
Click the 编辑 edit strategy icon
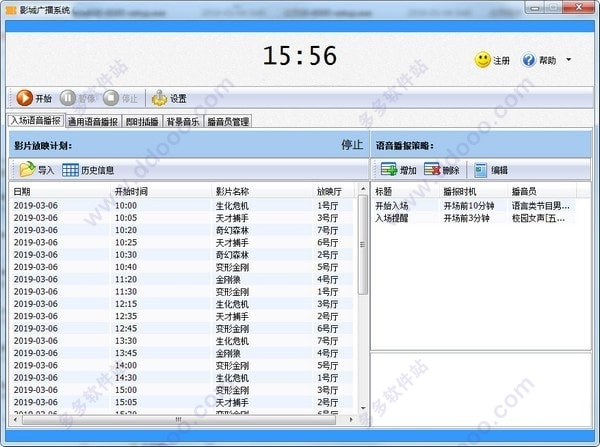[481, 170]
